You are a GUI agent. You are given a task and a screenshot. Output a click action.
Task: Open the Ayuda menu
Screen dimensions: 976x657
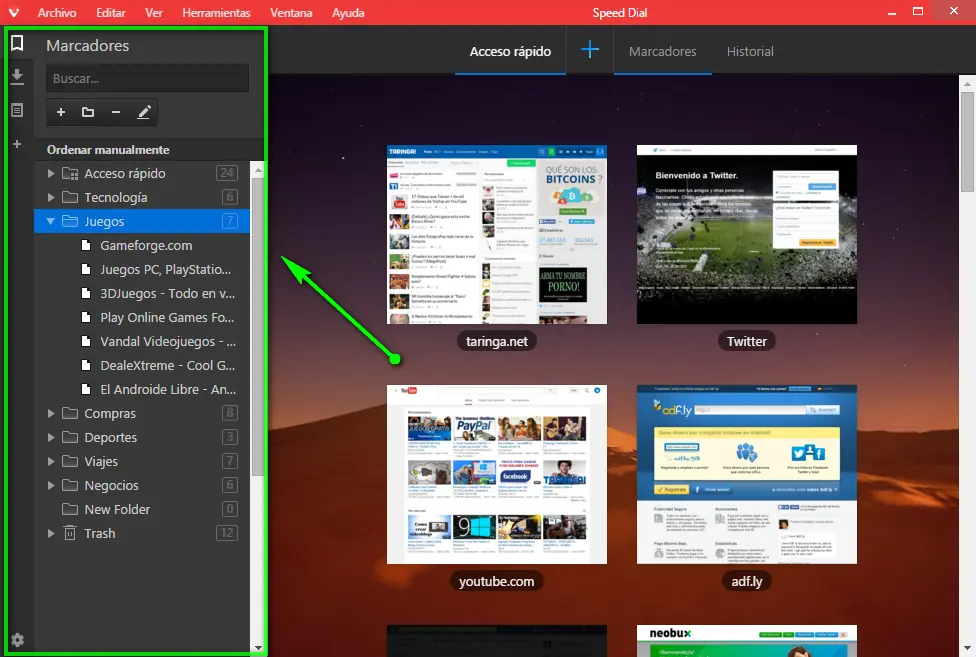tap(348, 12)
